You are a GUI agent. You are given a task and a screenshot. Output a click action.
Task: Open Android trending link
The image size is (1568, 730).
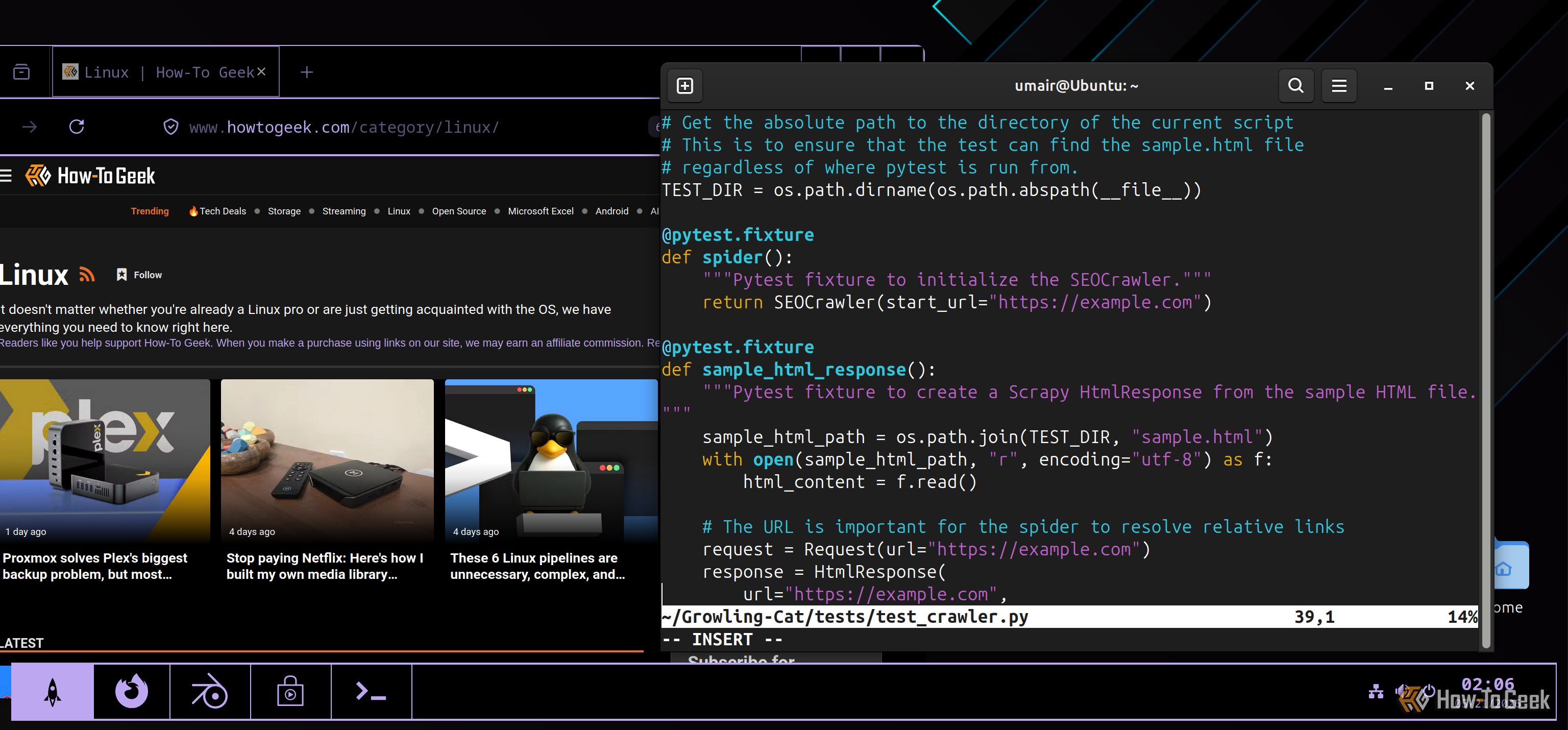click(x=612, y=211)
